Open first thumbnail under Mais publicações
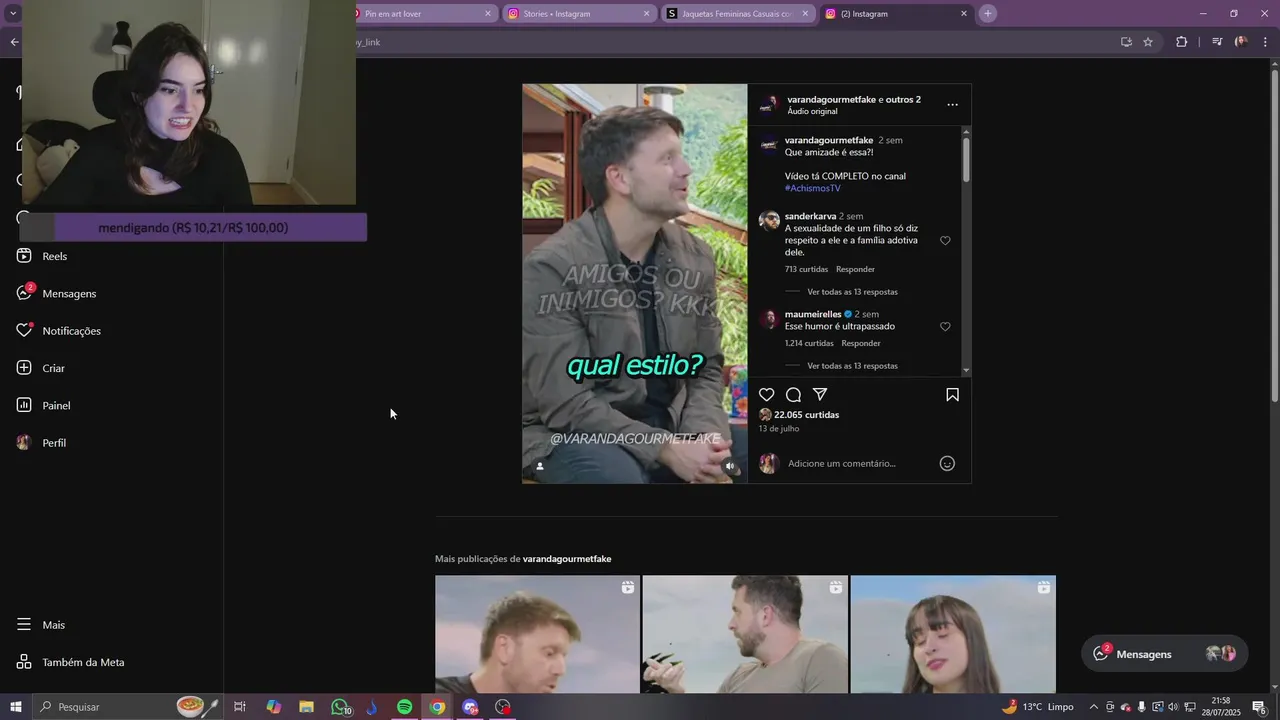This screenshot has width=1280, height=720. (x=537, y=634)
